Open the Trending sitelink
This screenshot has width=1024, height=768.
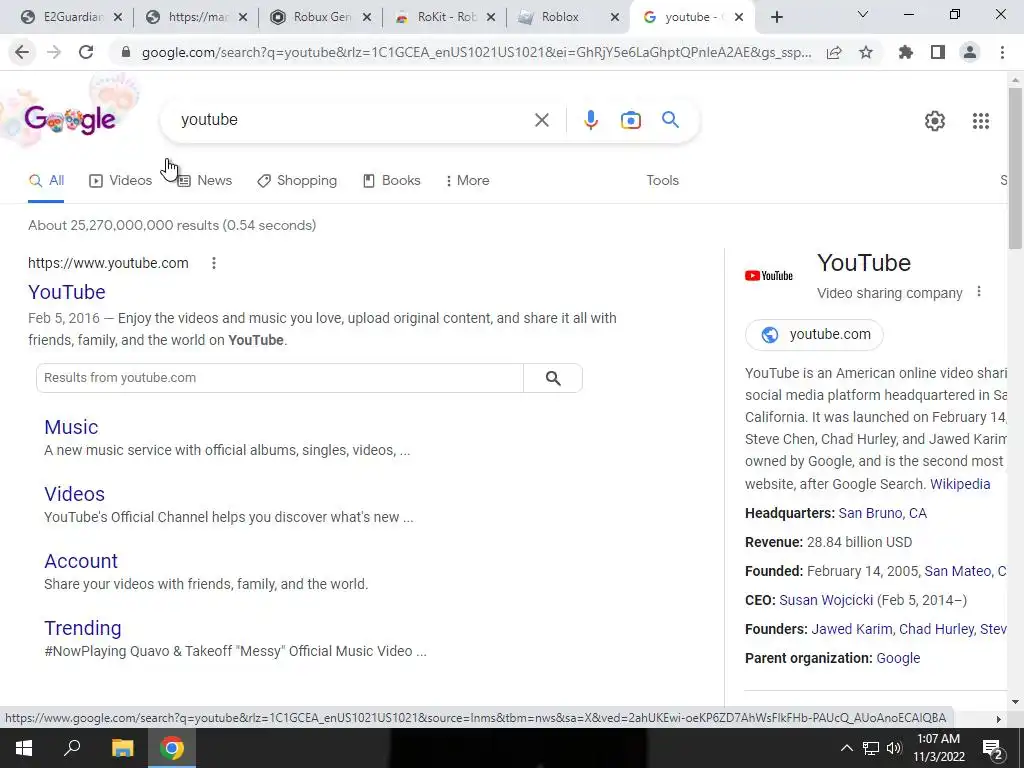click(x=83, y=628)
